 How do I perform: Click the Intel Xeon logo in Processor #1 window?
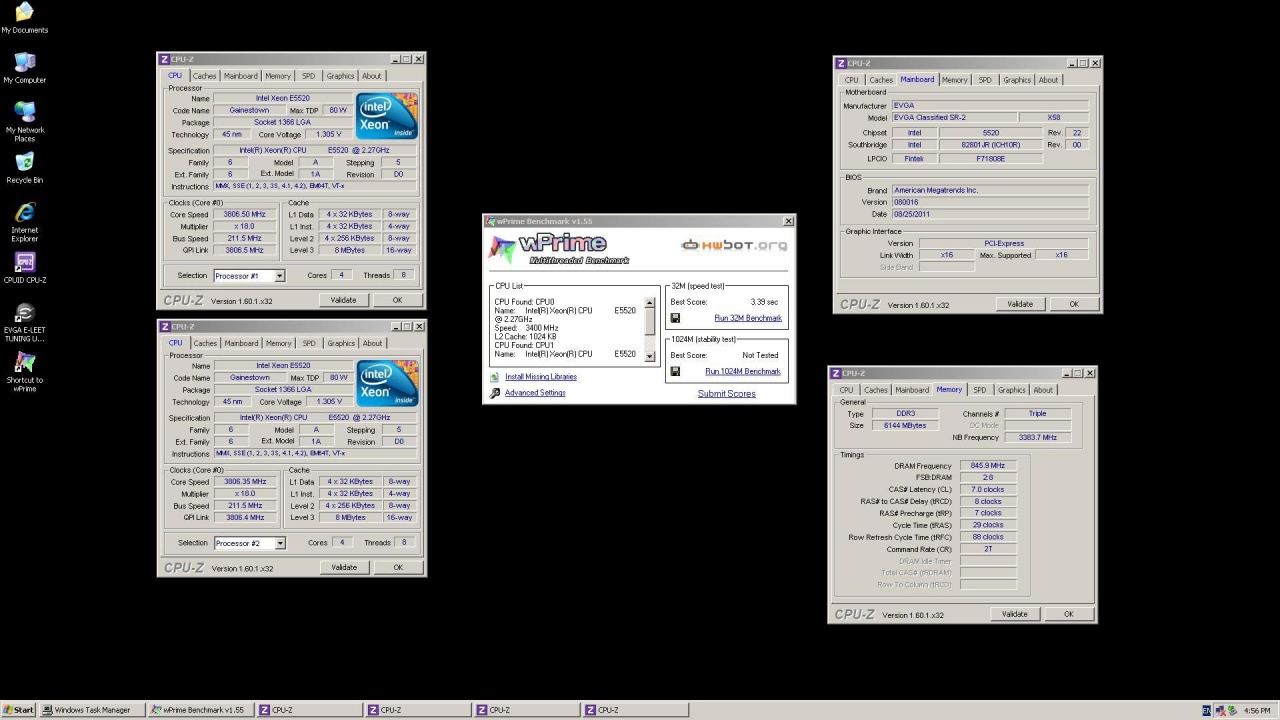387,116
